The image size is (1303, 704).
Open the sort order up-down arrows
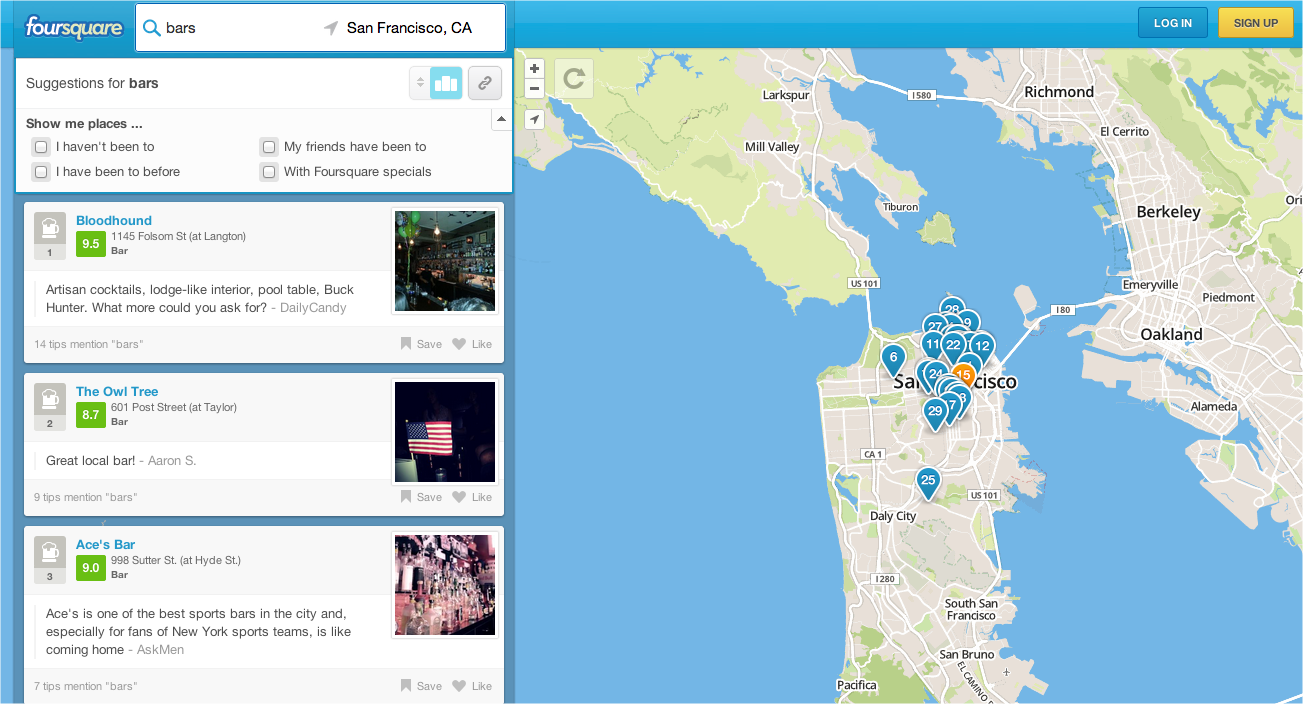click(420, 83)
